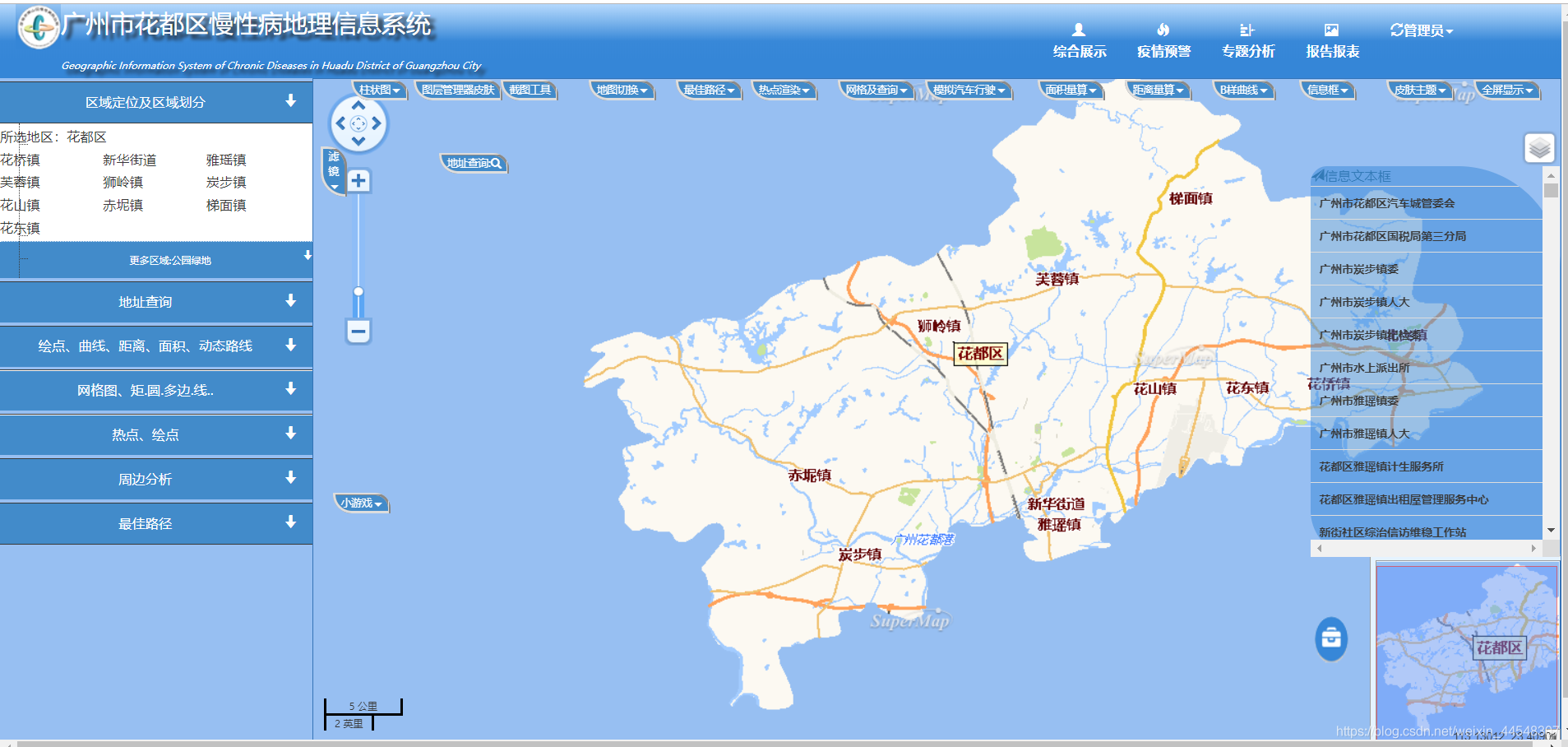The width and height of the screenshot is (1568, 747).
Task: Open the 全屏显示 toolbar dropdown
Action: point(1508,90)
